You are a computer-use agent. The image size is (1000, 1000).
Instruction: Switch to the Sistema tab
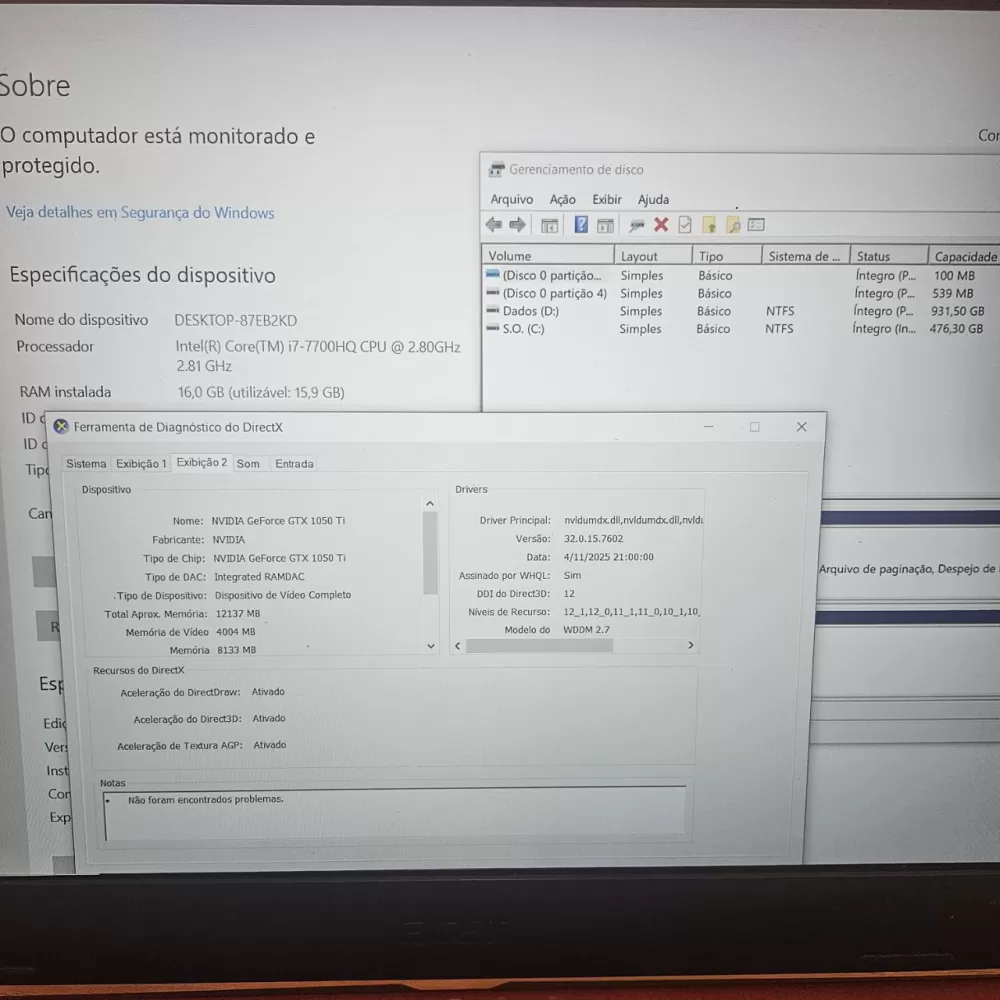pos(86,464)
